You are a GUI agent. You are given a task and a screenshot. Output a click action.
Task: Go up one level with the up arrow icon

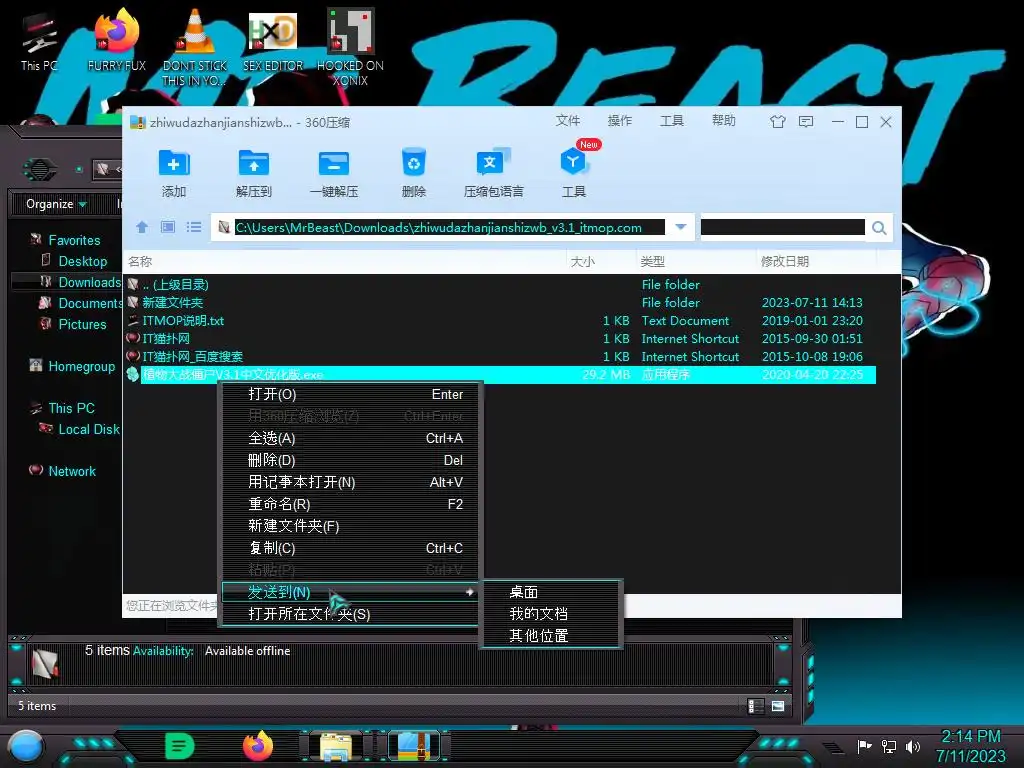(x=142, y=227)
